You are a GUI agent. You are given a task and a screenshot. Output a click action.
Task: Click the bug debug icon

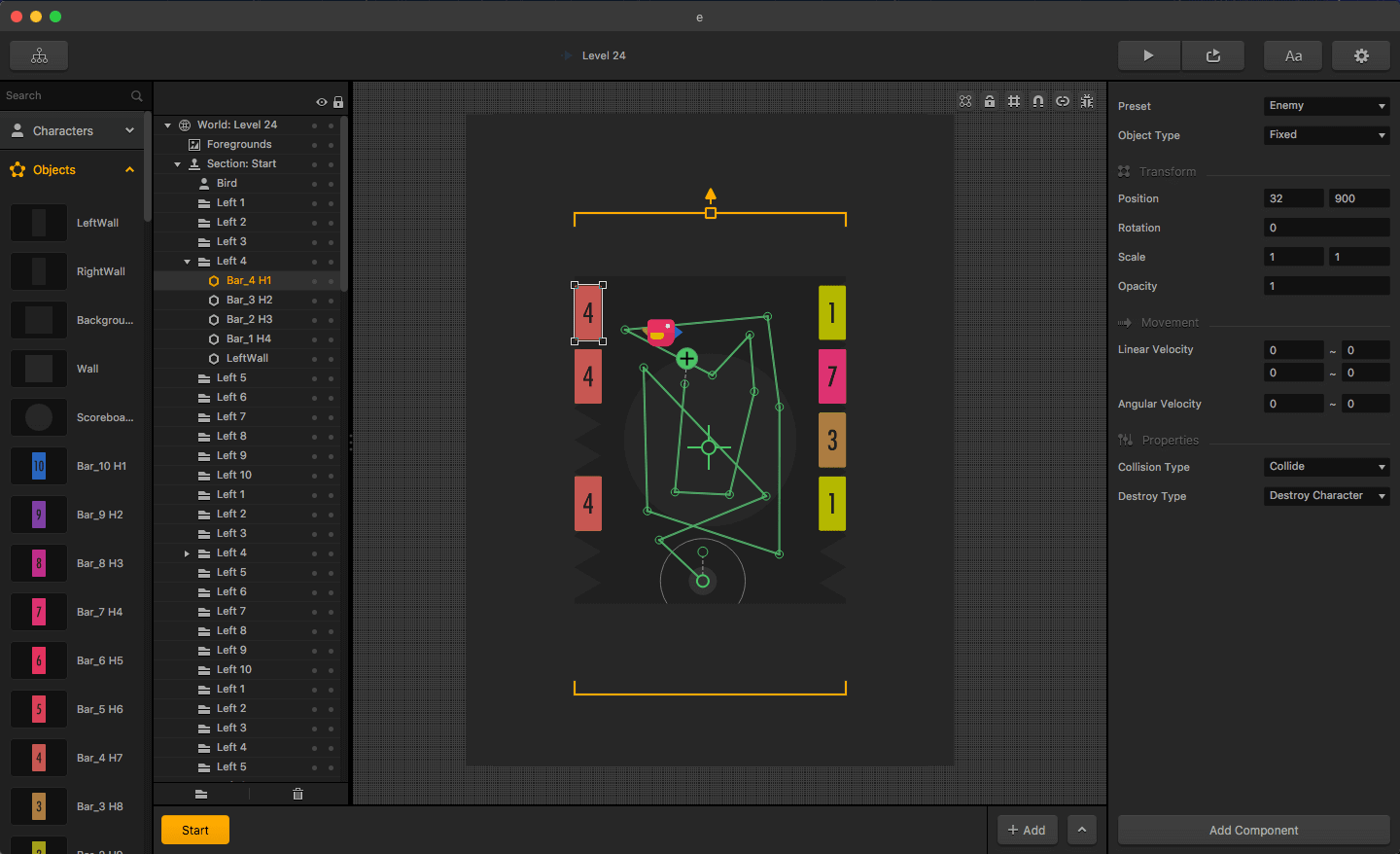click(1087, 101)
